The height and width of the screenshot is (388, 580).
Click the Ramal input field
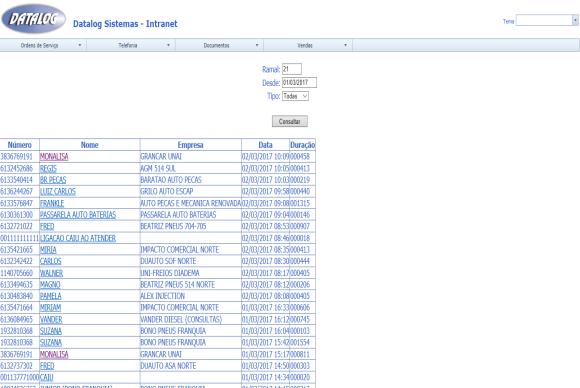click(292, 69)
